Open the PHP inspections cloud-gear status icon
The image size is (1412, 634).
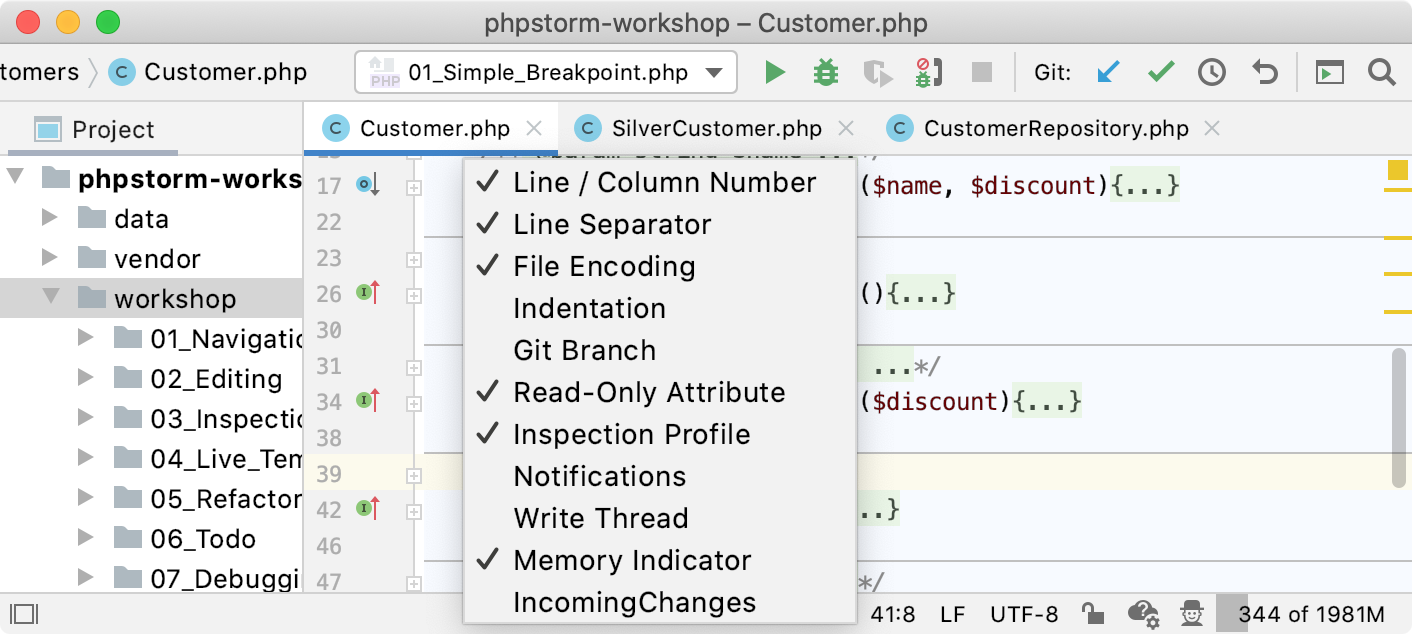click(x=1143, y=614)
